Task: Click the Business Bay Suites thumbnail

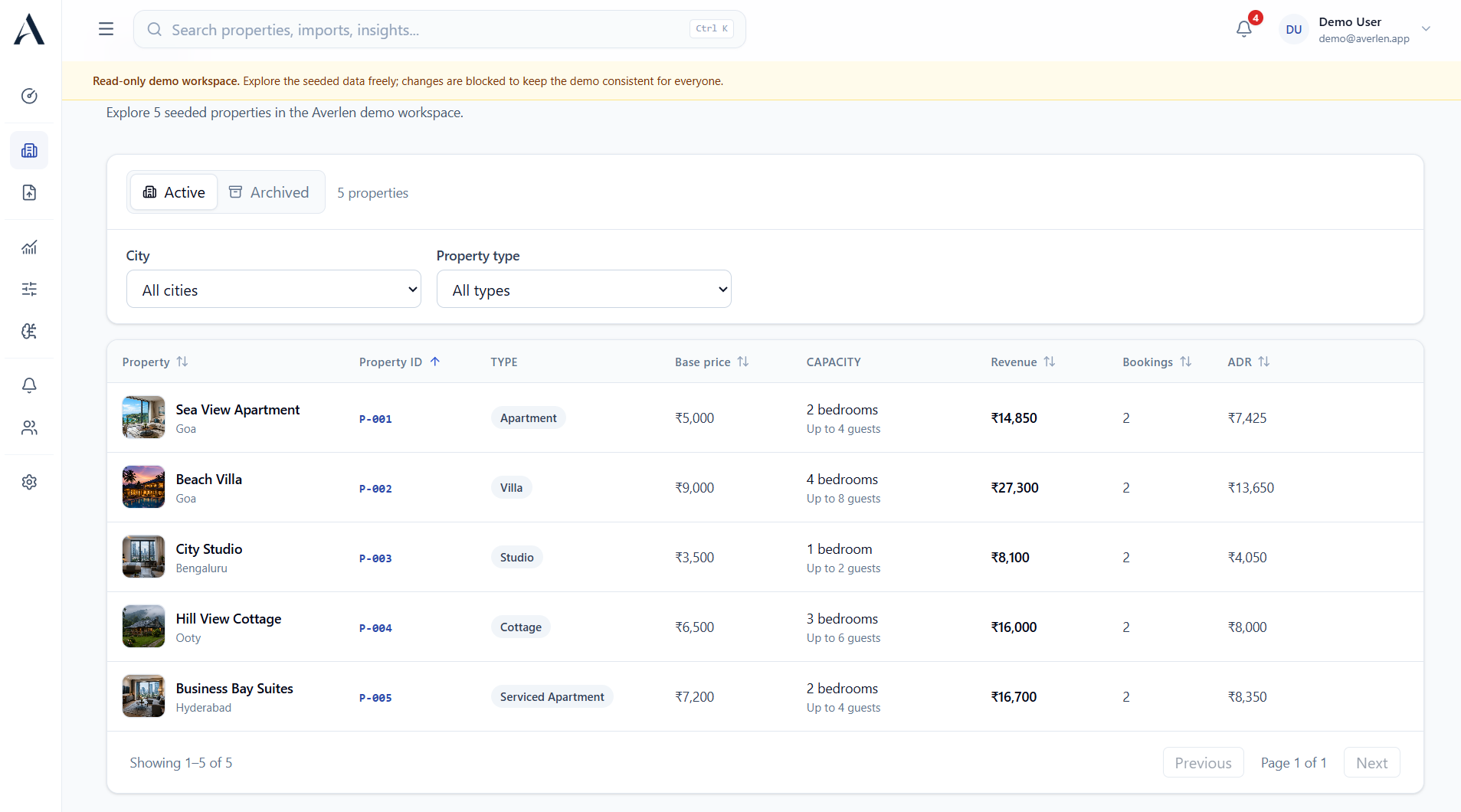Action: coord(143,696)
